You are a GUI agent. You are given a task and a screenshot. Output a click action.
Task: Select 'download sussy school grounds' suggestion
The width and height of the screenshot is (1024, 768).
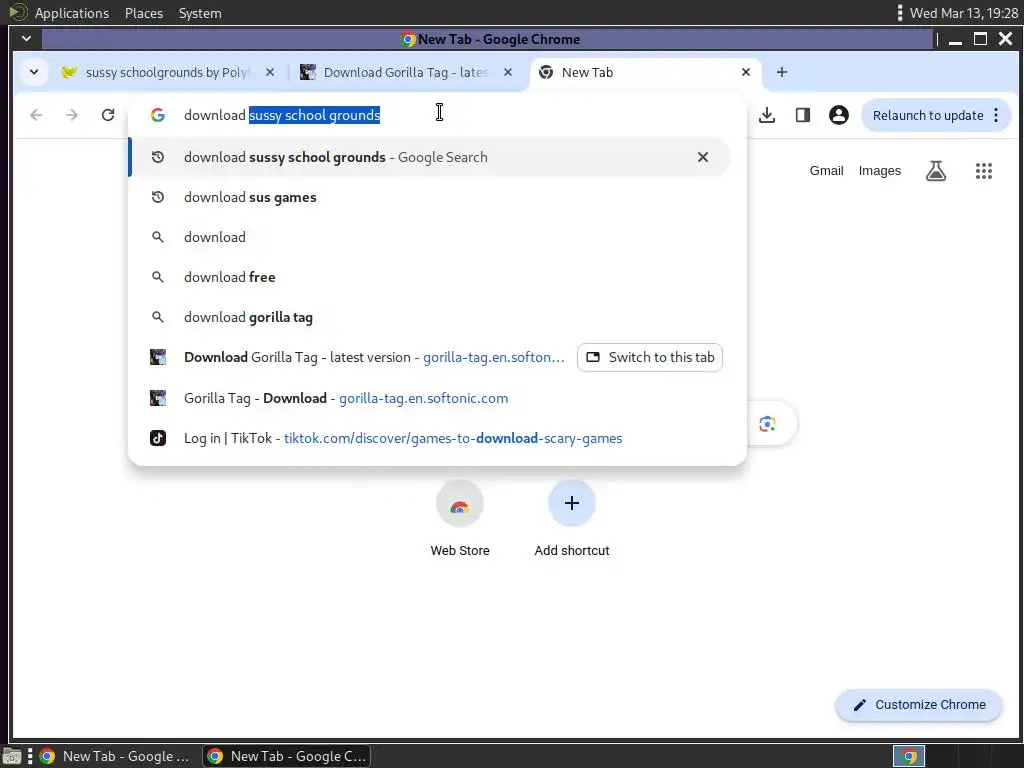[x=430, y=157]
